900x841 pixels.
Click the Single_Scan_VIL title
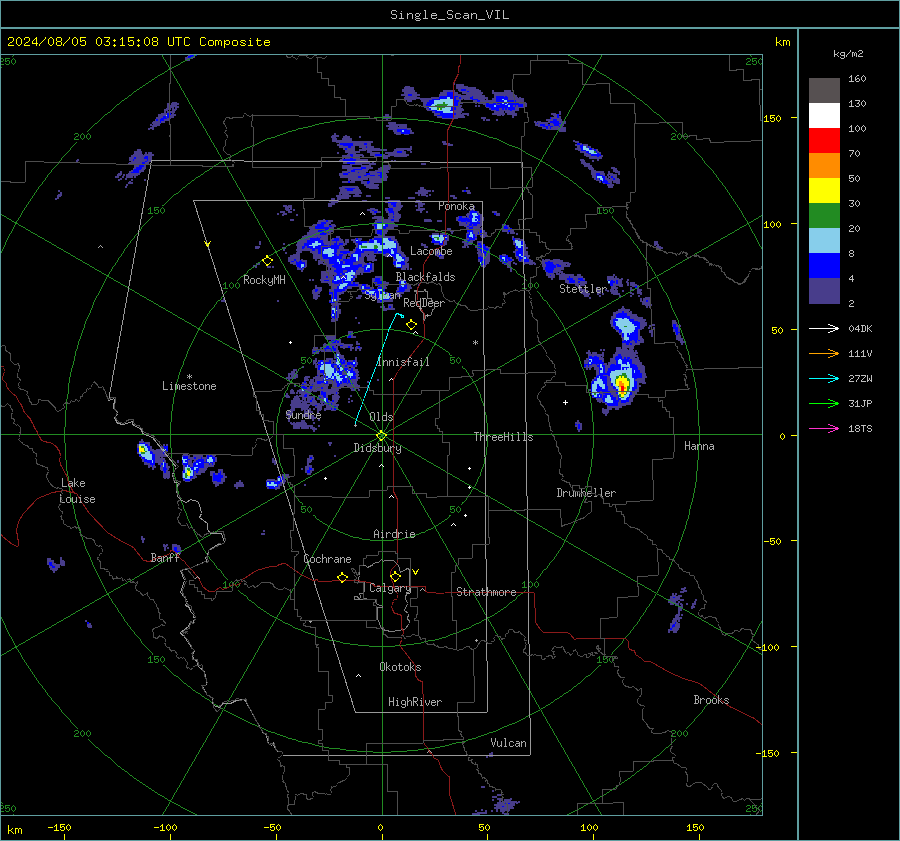click(x=449, y=15)
